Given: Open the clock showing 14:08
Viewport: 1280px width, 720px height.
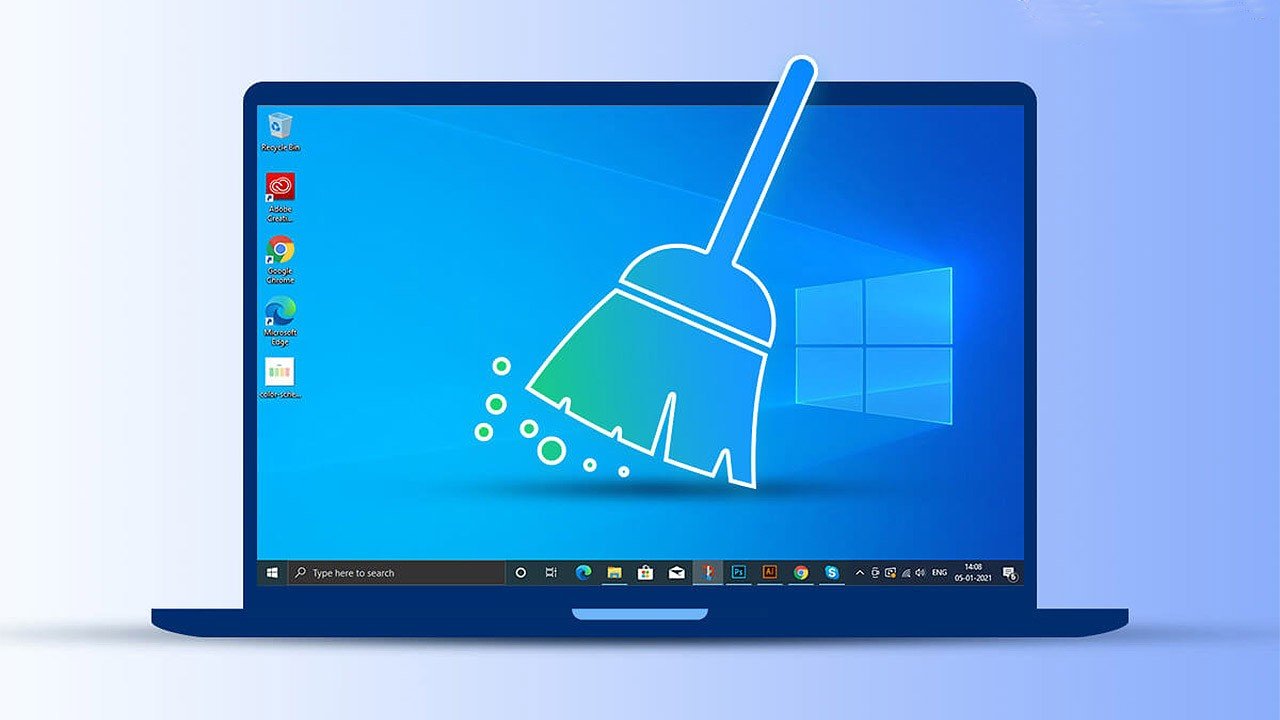Looking at the screenshot, I should point(973,573).
